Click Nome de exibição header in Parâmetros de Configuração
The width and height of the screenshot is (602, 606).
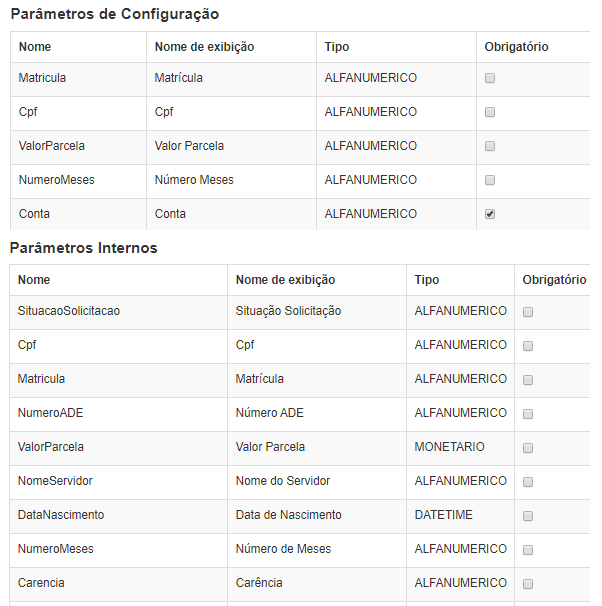pyautogui.click(x=204, y=47)
